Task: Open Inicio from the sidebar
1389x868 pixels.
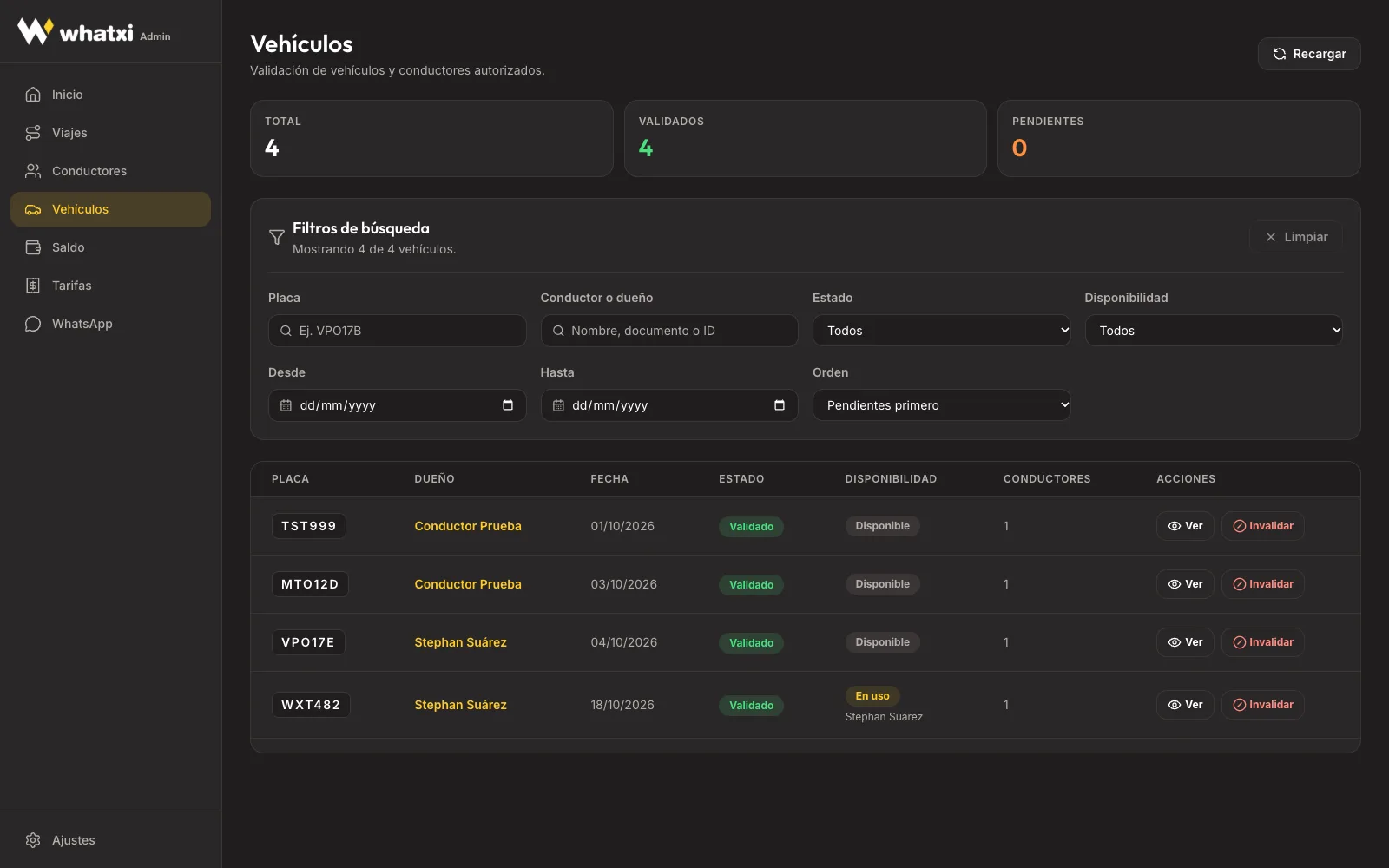Action: point(110,95)
